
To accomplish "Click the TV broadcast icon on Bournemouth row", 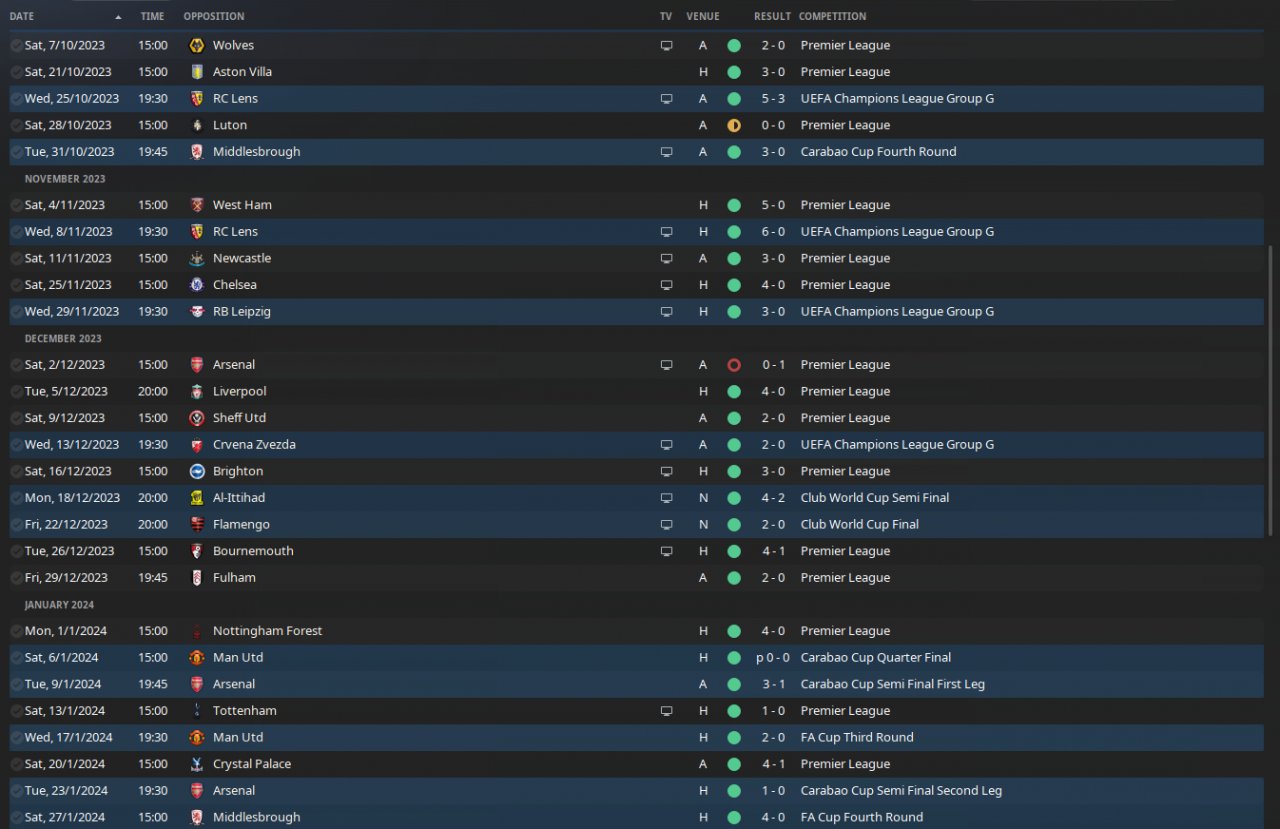I will pos(666,551).
